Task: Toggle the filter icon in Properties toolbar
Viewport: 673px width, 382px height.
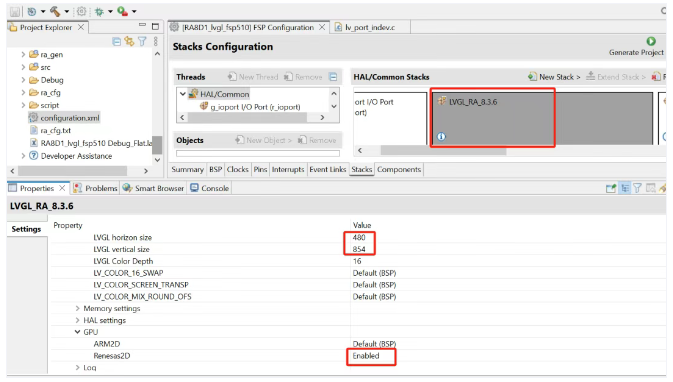Action: [x=637, y=188]
